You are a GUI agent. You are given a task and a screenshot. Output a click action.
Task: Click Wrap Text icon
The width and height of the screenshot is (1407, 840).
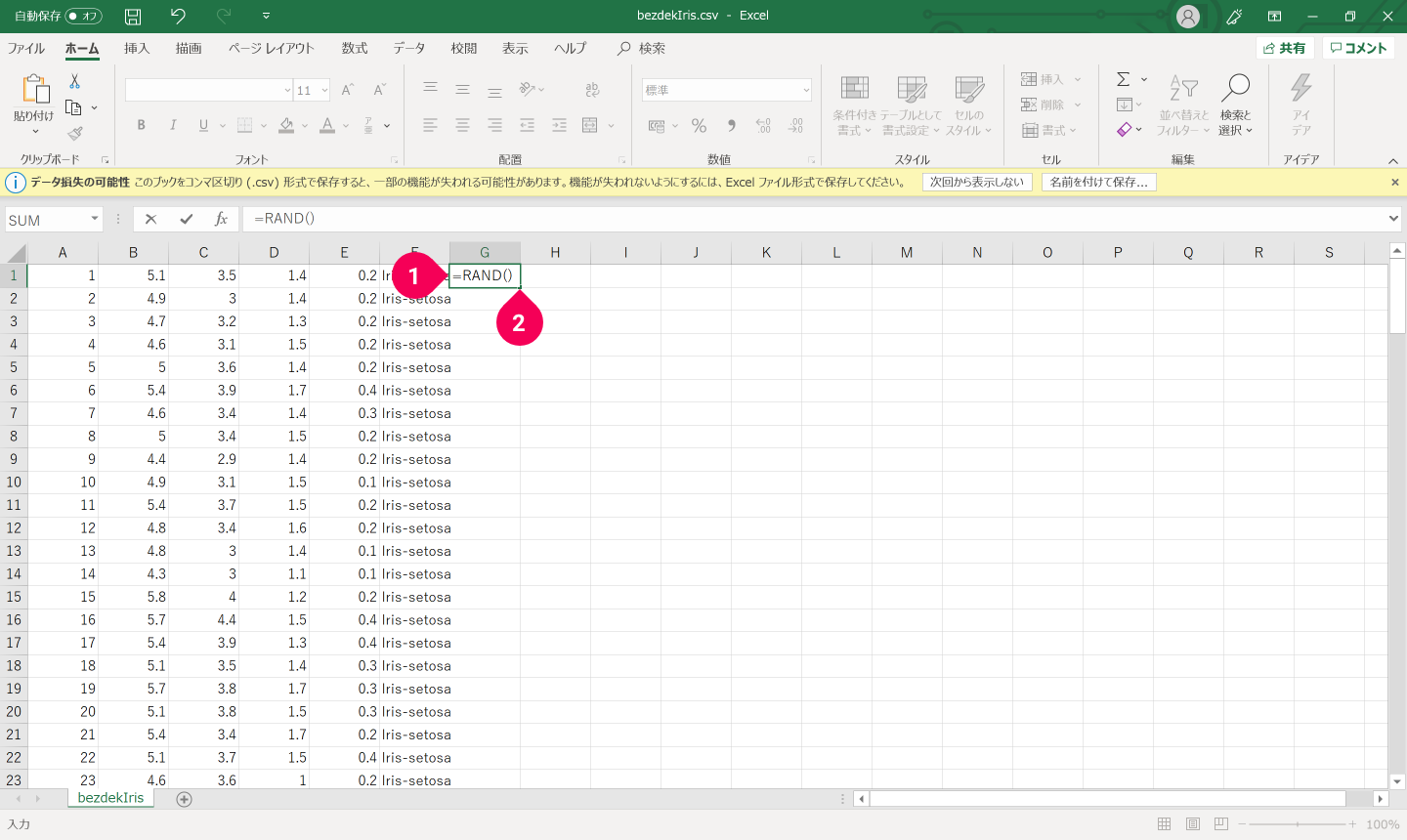tap(592, 90)
